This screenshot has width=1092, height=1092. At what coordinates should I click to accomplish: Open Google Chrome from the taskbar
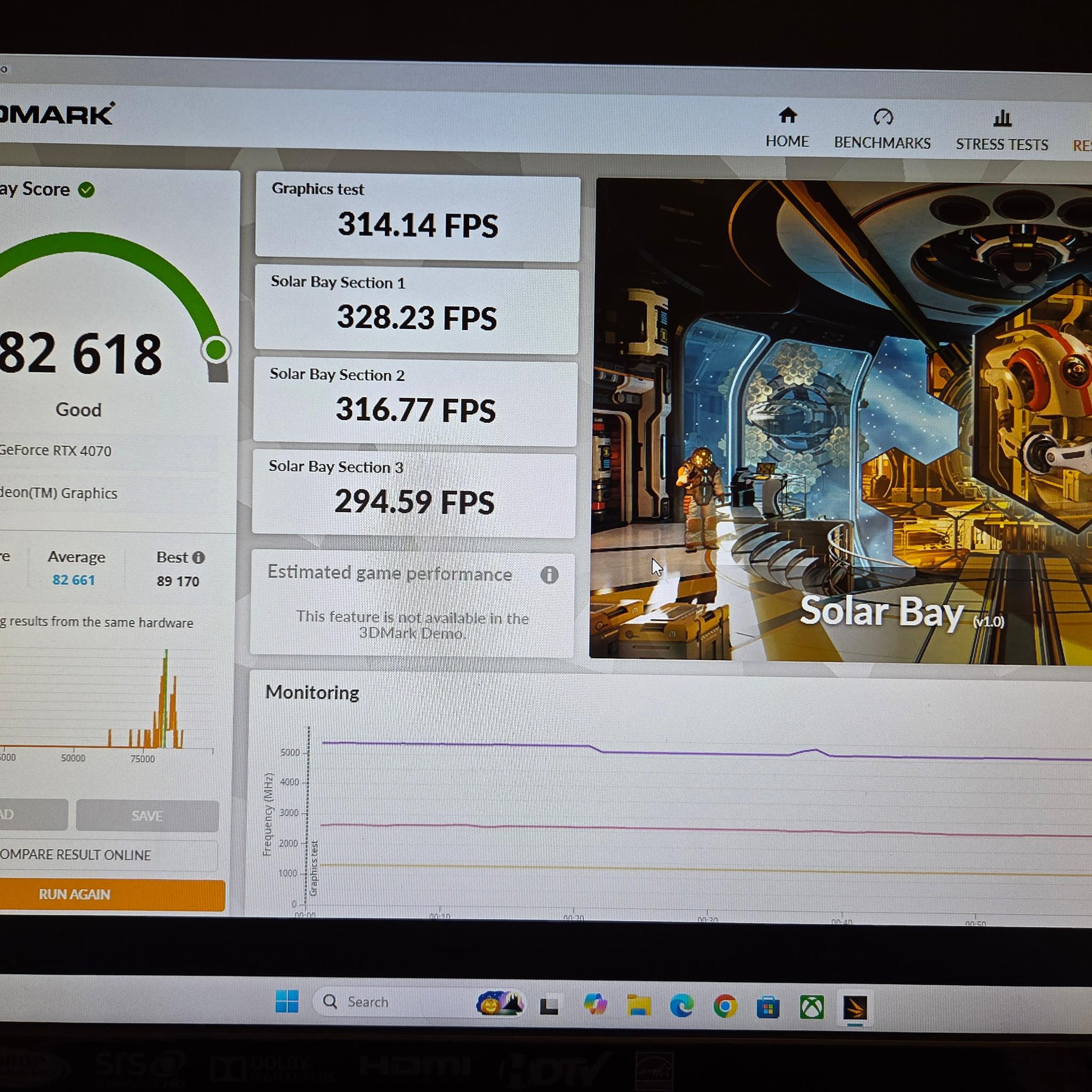pos(725,1007)
